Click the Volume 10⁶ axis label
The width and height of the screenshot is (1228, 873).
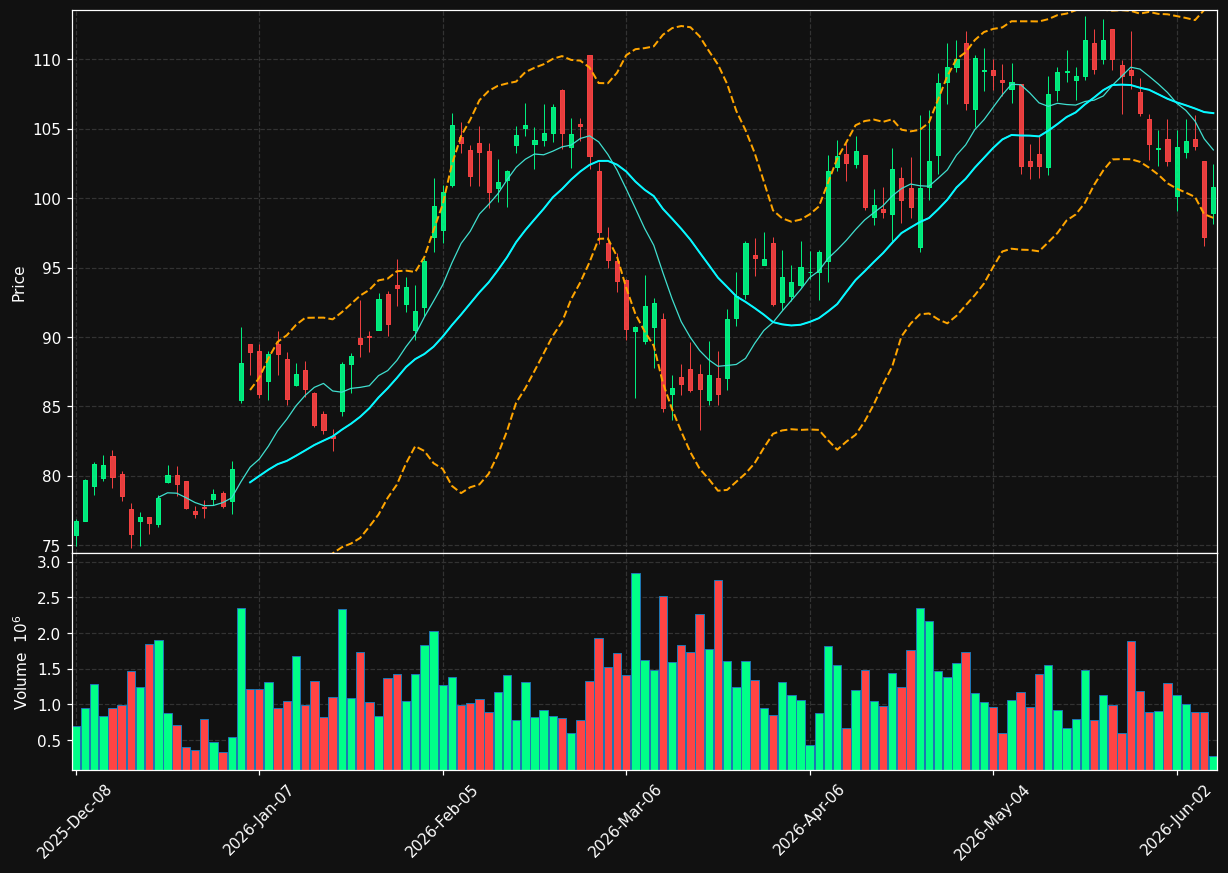coord(19,662)
